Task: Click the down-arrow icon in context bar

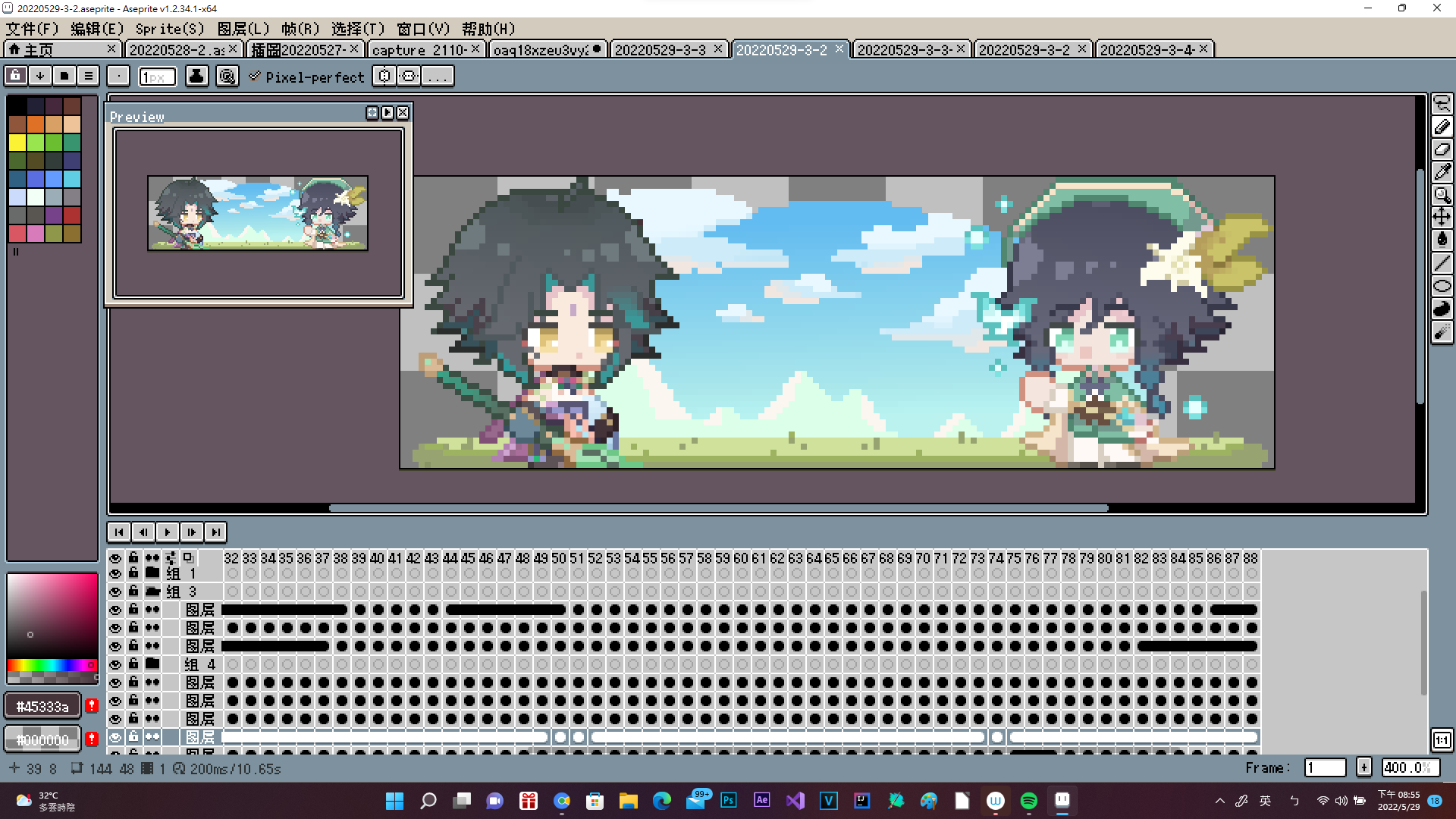Action: pyautogui.click(x=40, y=76)
